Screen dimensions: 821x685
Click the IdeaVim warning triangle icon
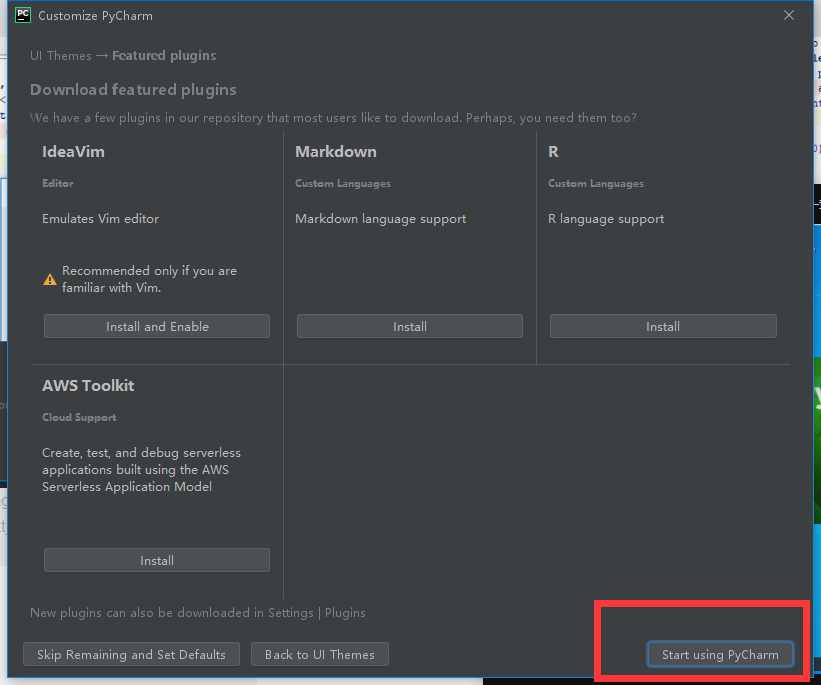[50, 280]
